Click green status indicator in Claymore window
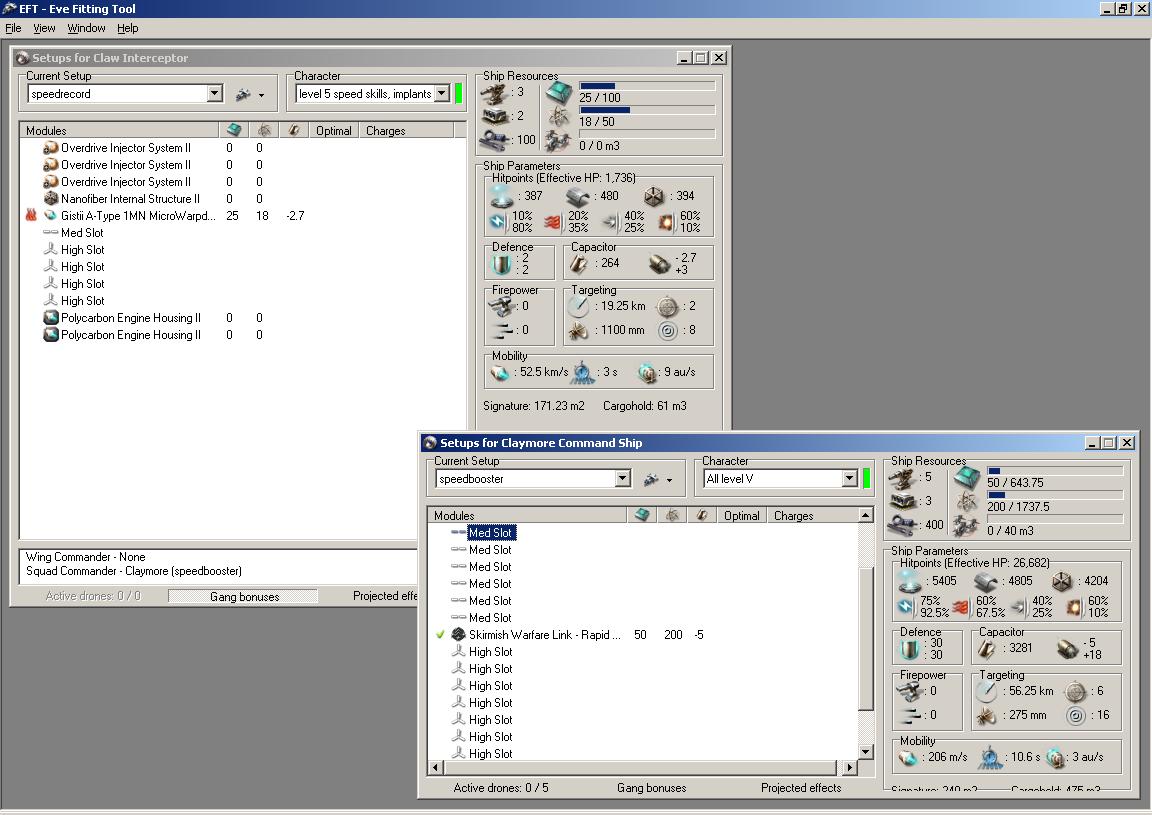 pos(866,478)
